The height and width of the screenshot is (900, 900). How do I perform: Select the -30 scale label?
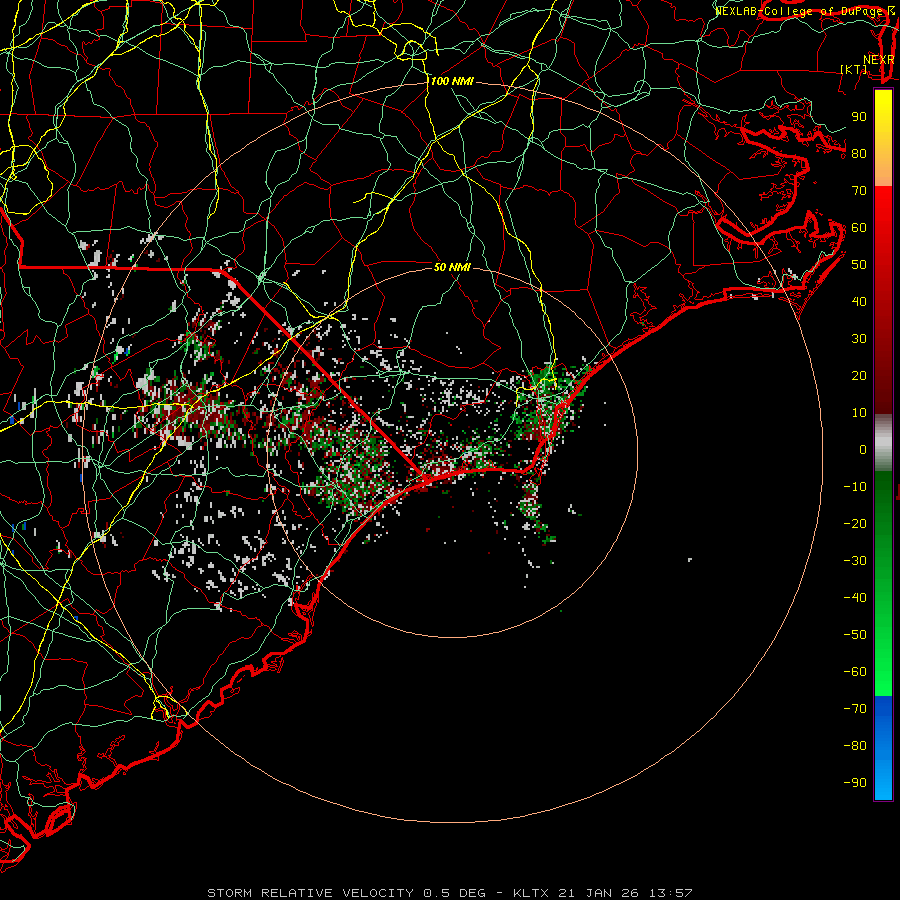click(855, 561)
